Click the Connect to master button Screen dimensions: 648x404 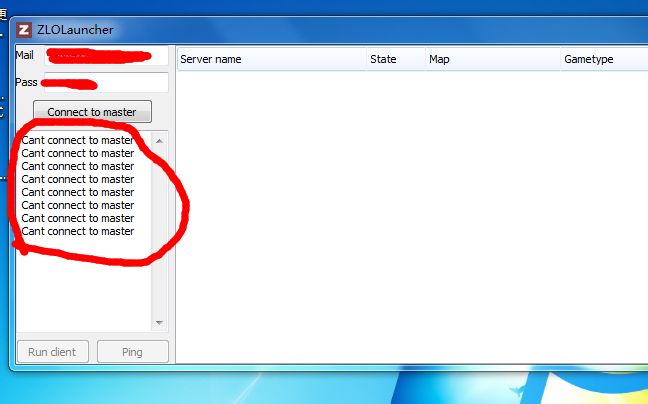click(92, 112)
